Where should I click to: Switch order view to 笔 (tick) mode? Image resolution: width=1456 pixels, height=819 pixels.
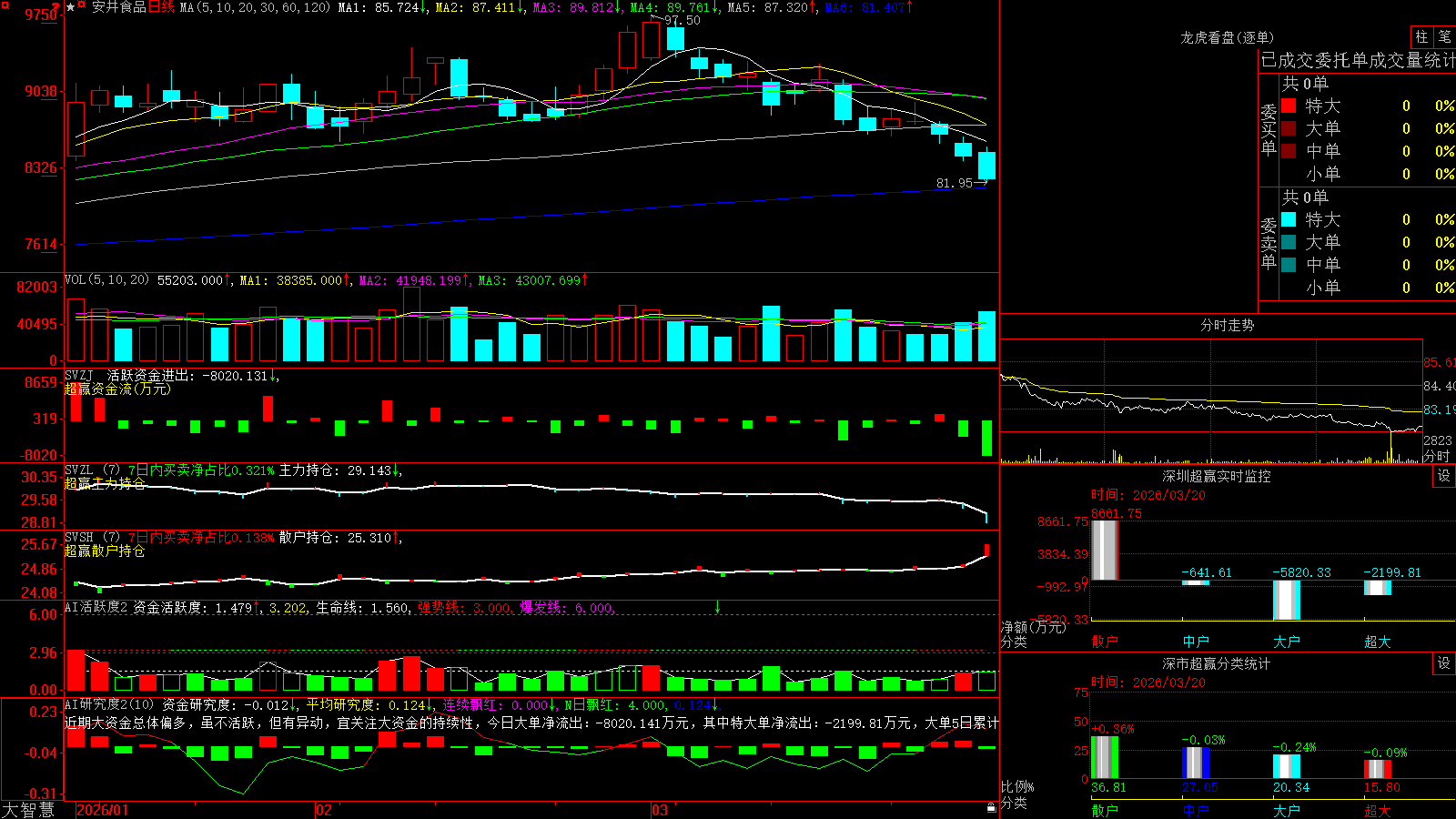pyautogui.click(x=1444, y=36)
